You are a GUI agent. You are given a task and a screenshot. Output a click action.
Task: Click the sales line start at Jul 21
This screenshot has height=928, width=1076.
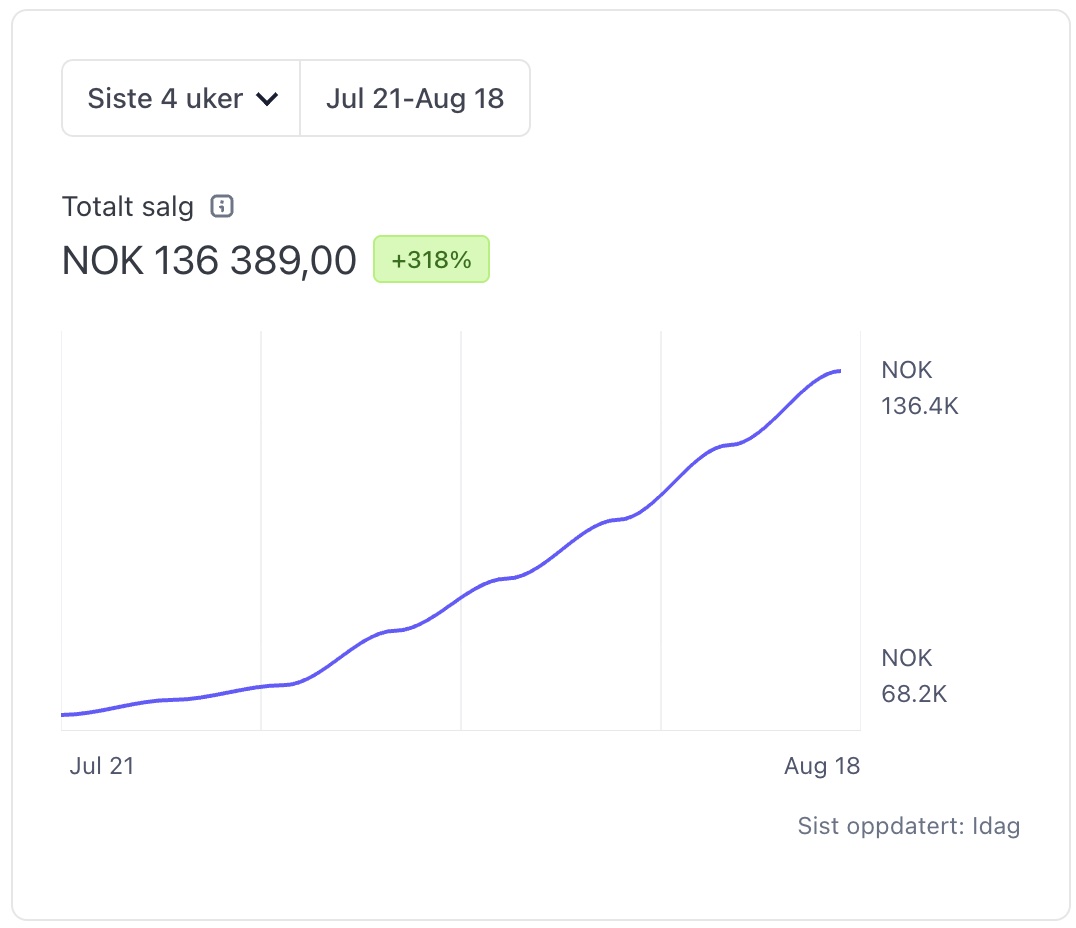(64, 715)
